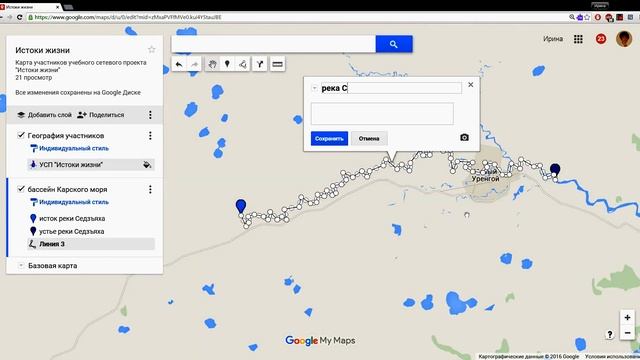Open the map help question mark
This screenshot has width=640, height=360.
click(x=609, y=335)
